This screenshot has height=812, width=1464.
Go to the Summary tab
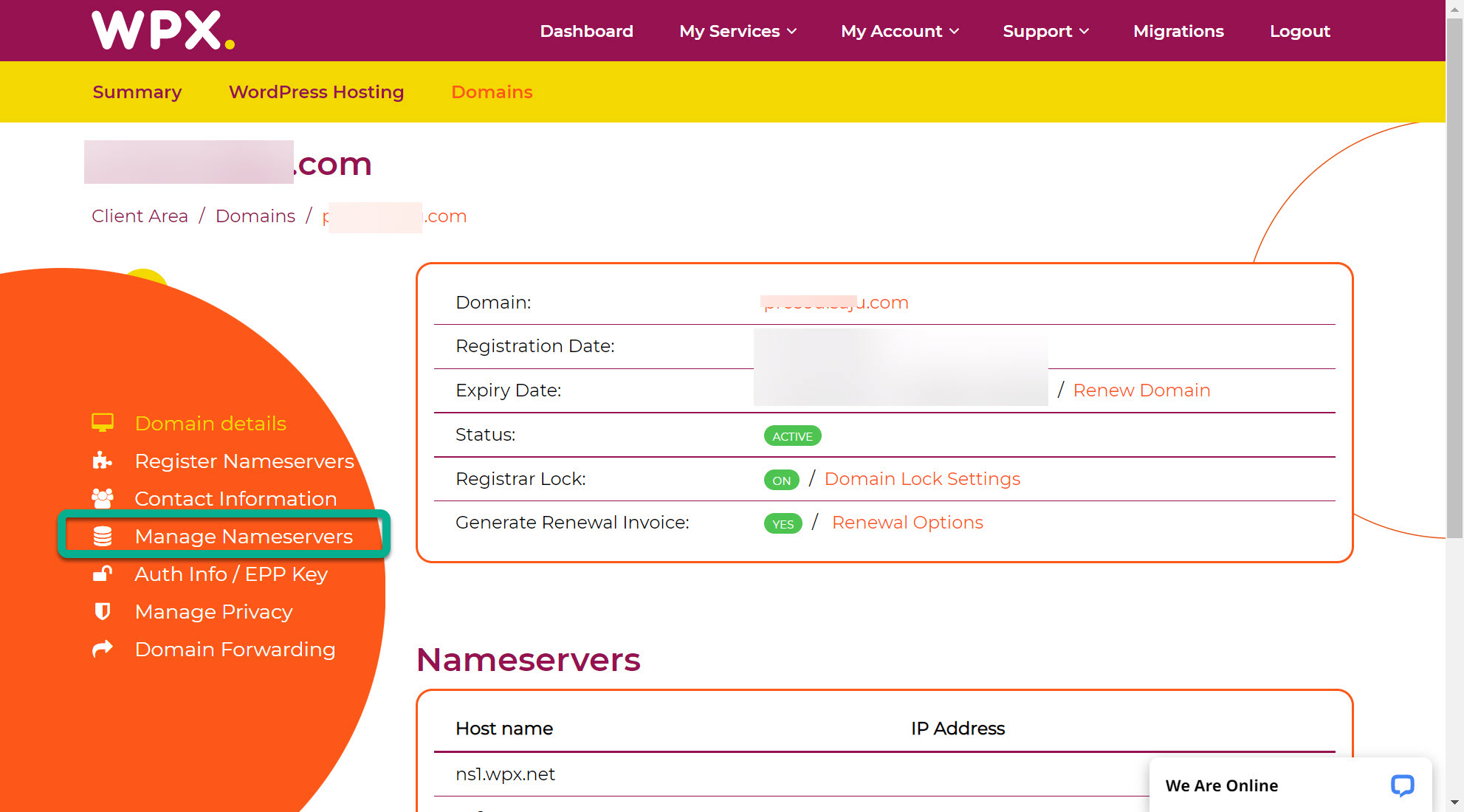(137, 92)
